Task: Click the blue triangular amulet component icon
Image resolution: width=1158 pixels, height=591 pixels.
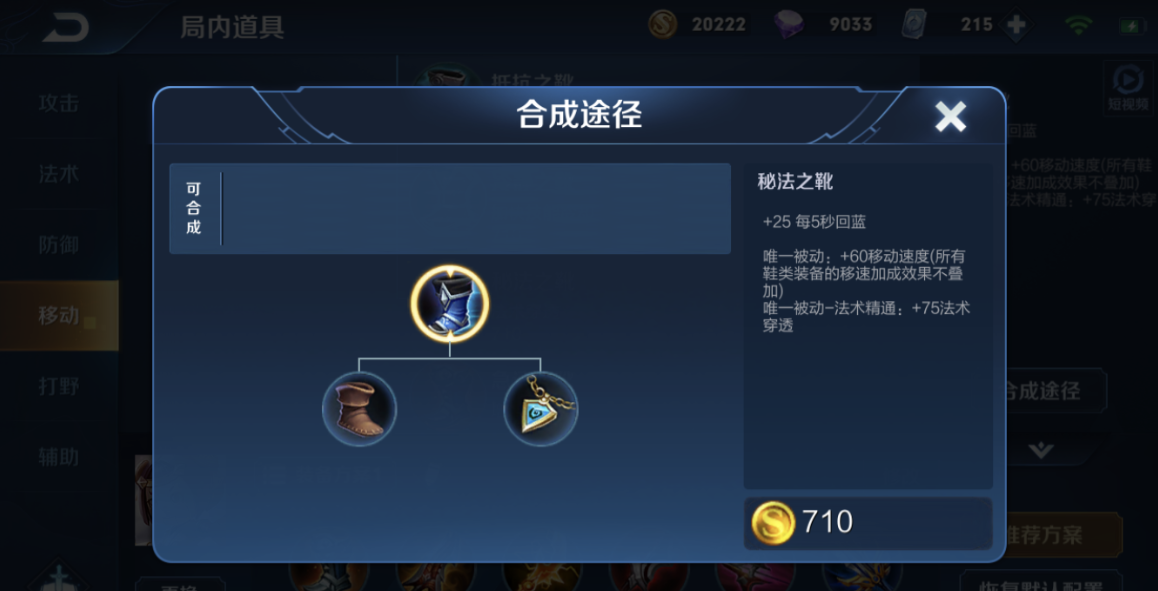Action: 541,409
